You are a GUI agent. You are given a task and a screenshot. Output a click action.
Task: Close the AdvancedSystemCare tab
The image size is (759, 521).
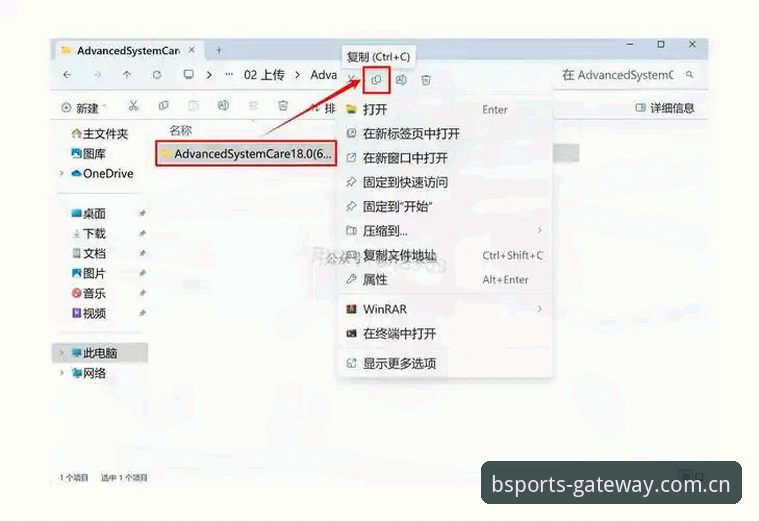[x=192, y=50]
